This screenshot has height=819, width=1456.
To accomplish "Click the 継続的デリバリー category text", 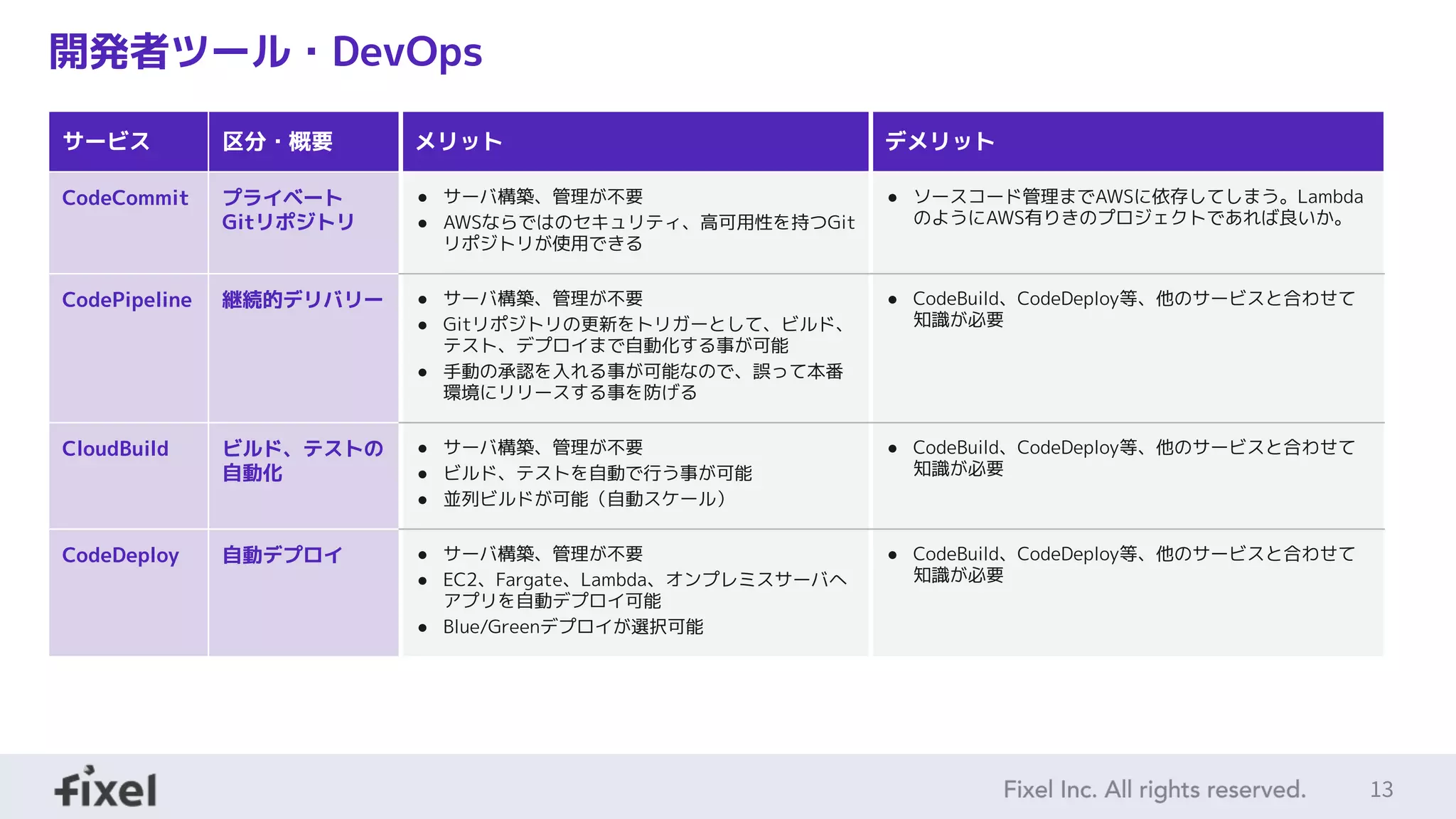I will point(302,299).
